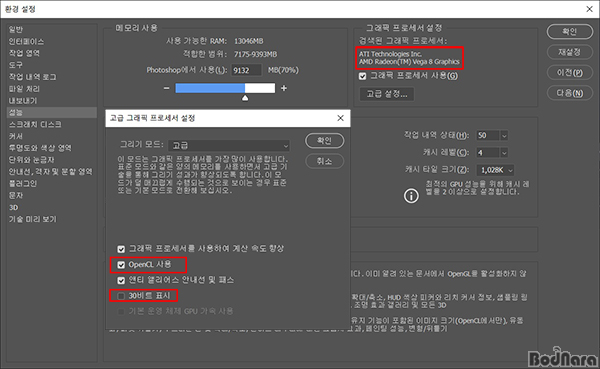This screenshot has height=369, width=600.
Task: Click the 재설정 button
Action: point(570,52)
